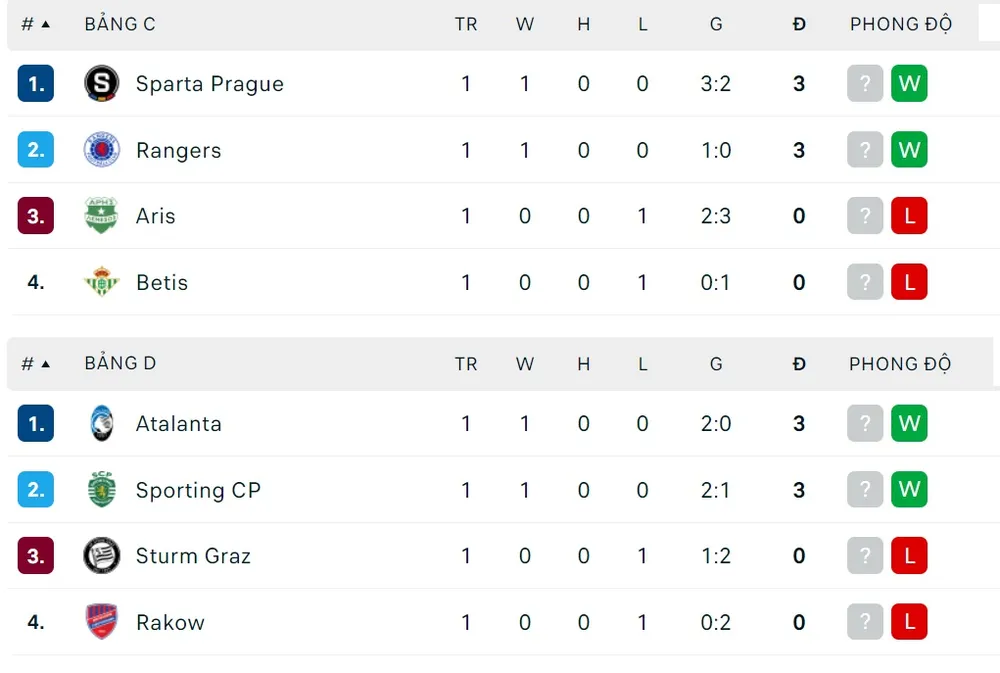Click Atalanta's grey upcoming match badge

(x=865, y=424)
